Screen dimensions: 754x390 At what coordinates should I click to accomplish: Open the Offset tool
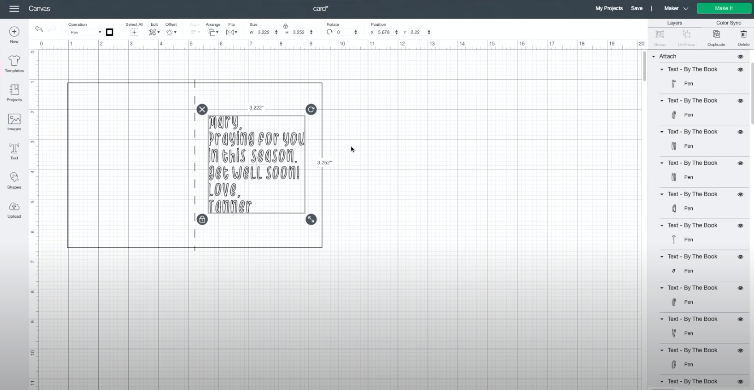coord(171,32)
